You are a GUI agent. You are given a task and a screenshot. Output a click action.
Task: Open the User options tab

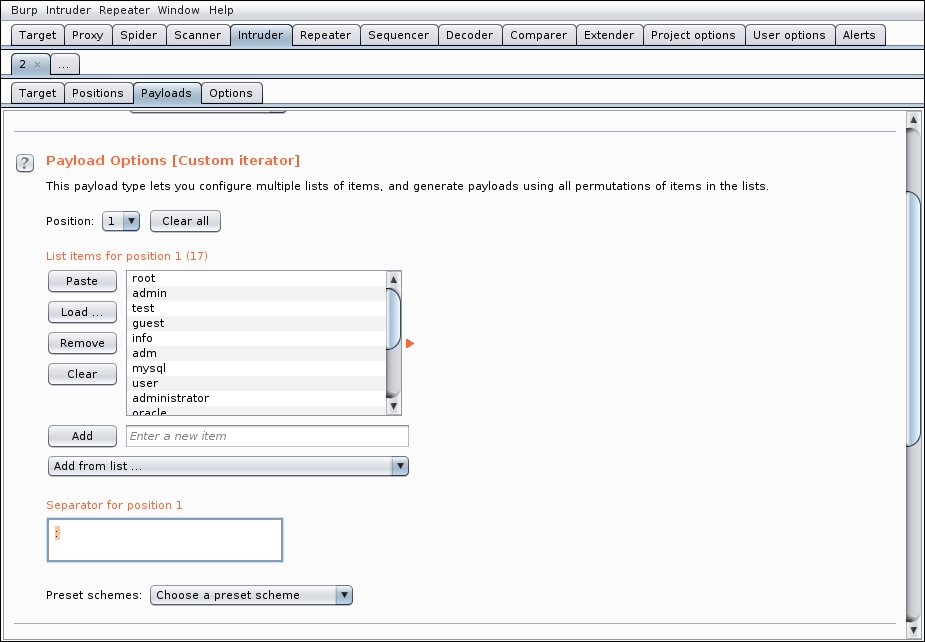790,35
